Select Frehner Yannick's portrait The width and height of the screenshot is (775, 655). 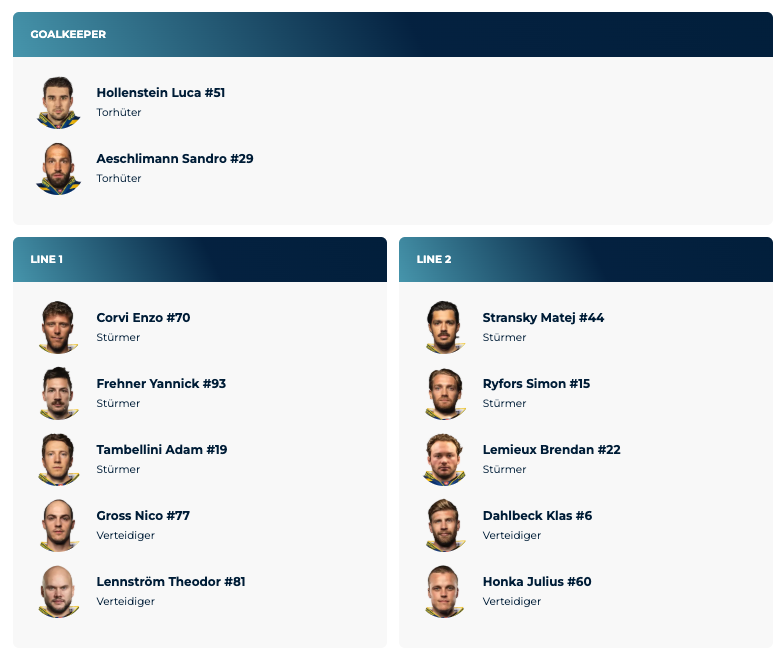(59, 393)
